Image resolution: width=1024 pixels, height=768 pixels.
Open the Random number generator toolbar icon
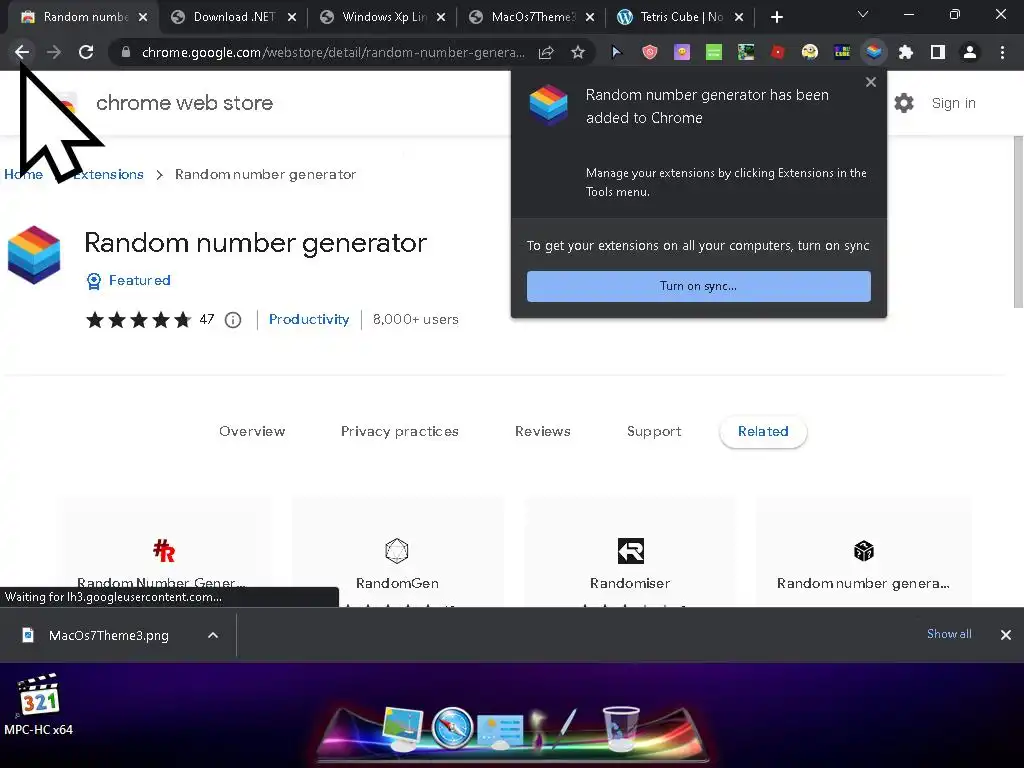[874, 52]
